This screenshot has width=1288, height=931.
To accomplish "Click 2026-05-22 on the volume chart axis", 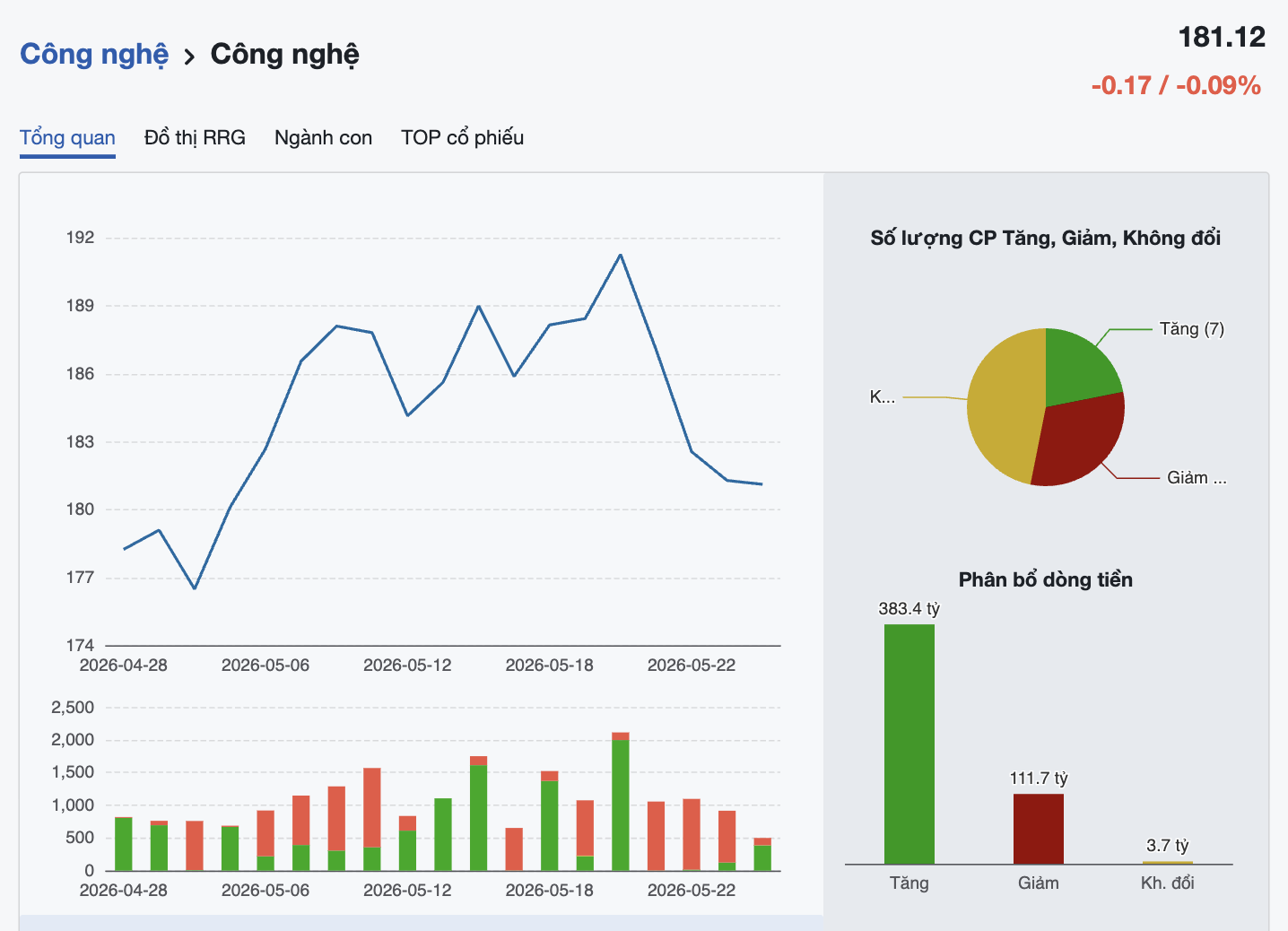I will click(692, 891).
